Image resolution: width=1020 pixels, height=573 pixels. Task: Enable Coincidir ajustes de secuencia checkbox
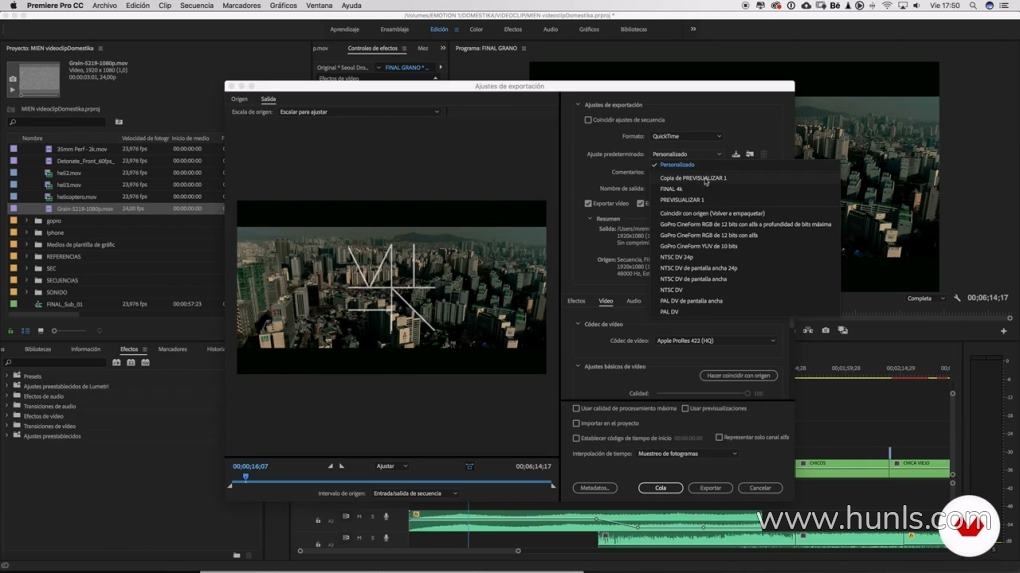pos(588,120)
